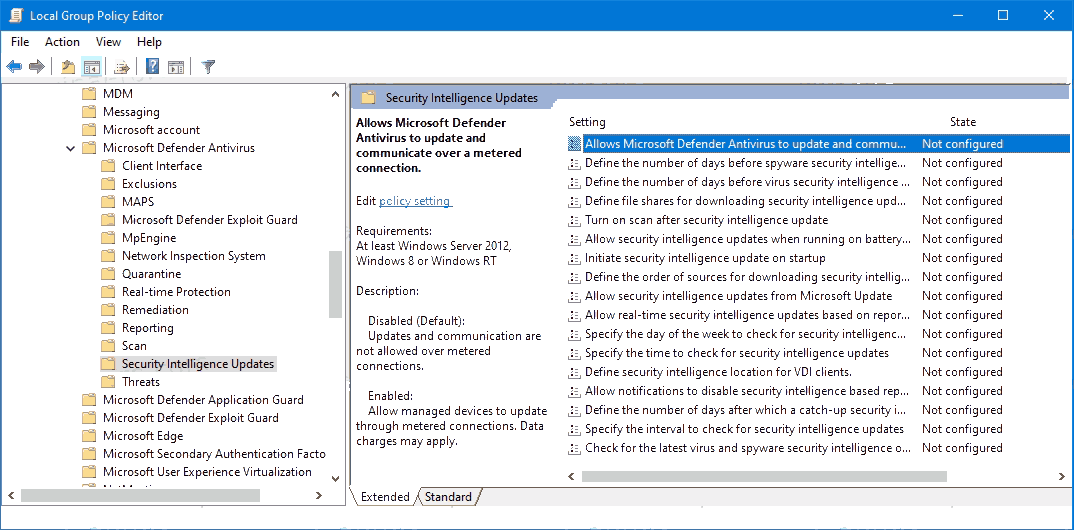Image resolution: width=1074 pixels, height=530 pixels.
Task: Select 'Allows Microsoft Defender Antivirus to update' setting row
Action: pos(819,144)
